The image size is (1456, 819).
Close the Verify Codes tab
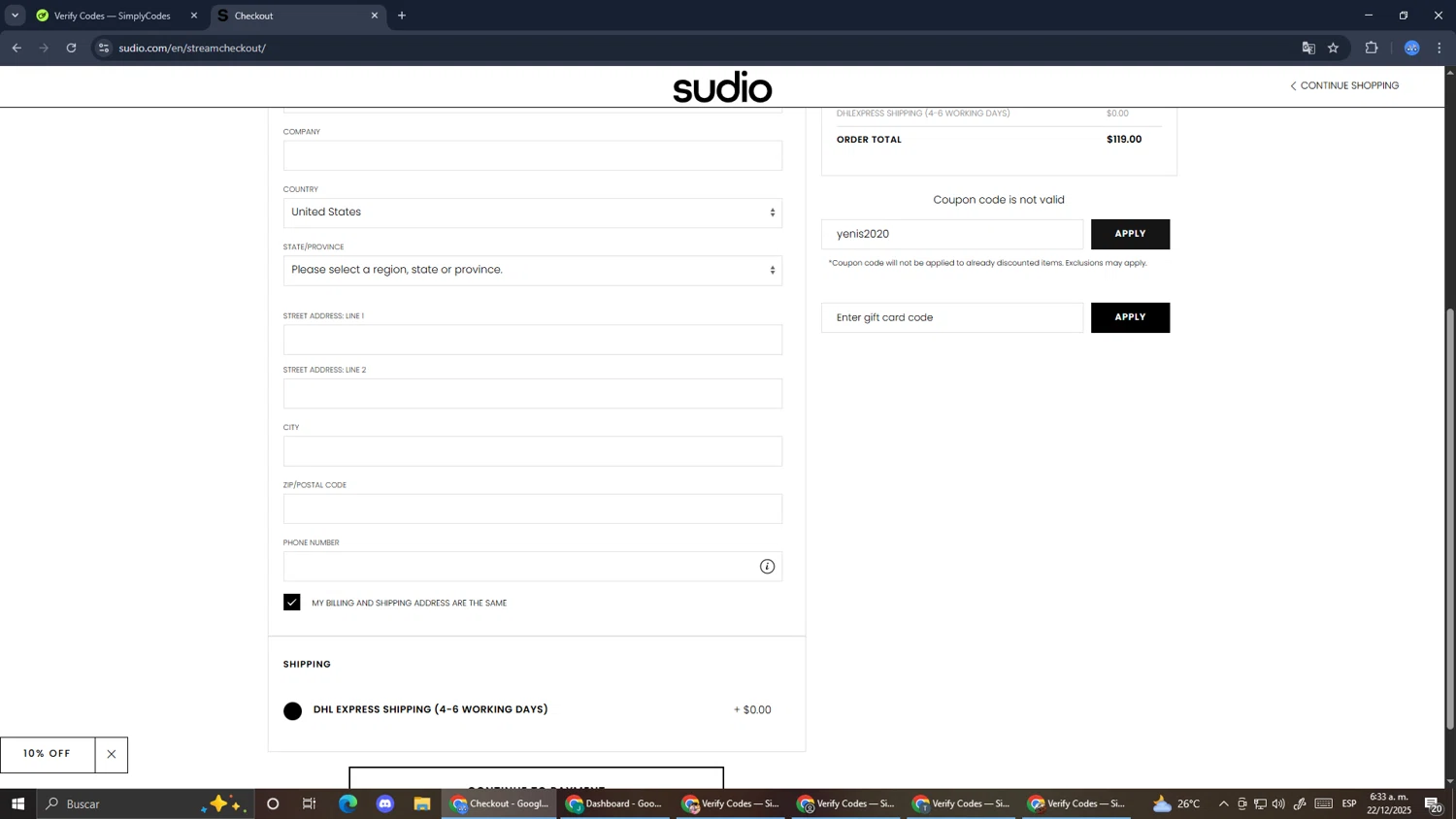pyautogui.click(x=194, y=16)
